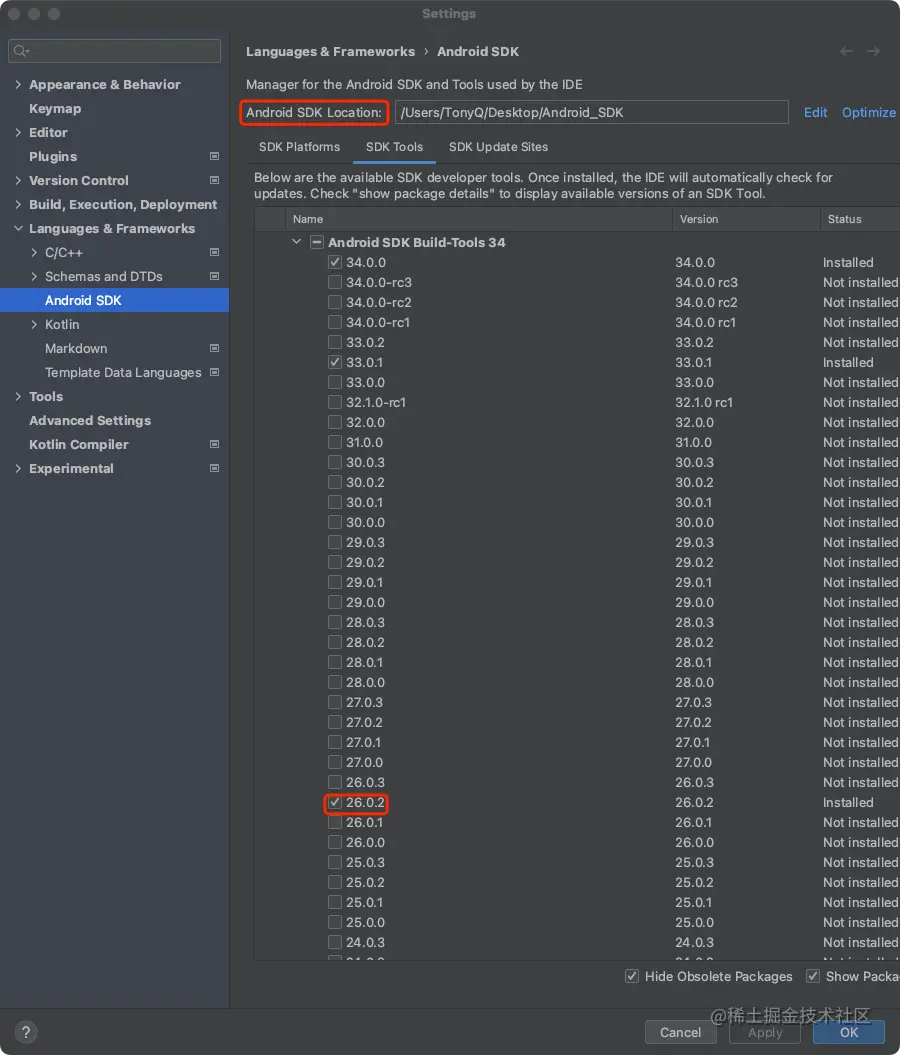Viewport: 900px width, 1055px height.
Task: Click the project-level icon by Template Data Languages
Action: point(215,372)
